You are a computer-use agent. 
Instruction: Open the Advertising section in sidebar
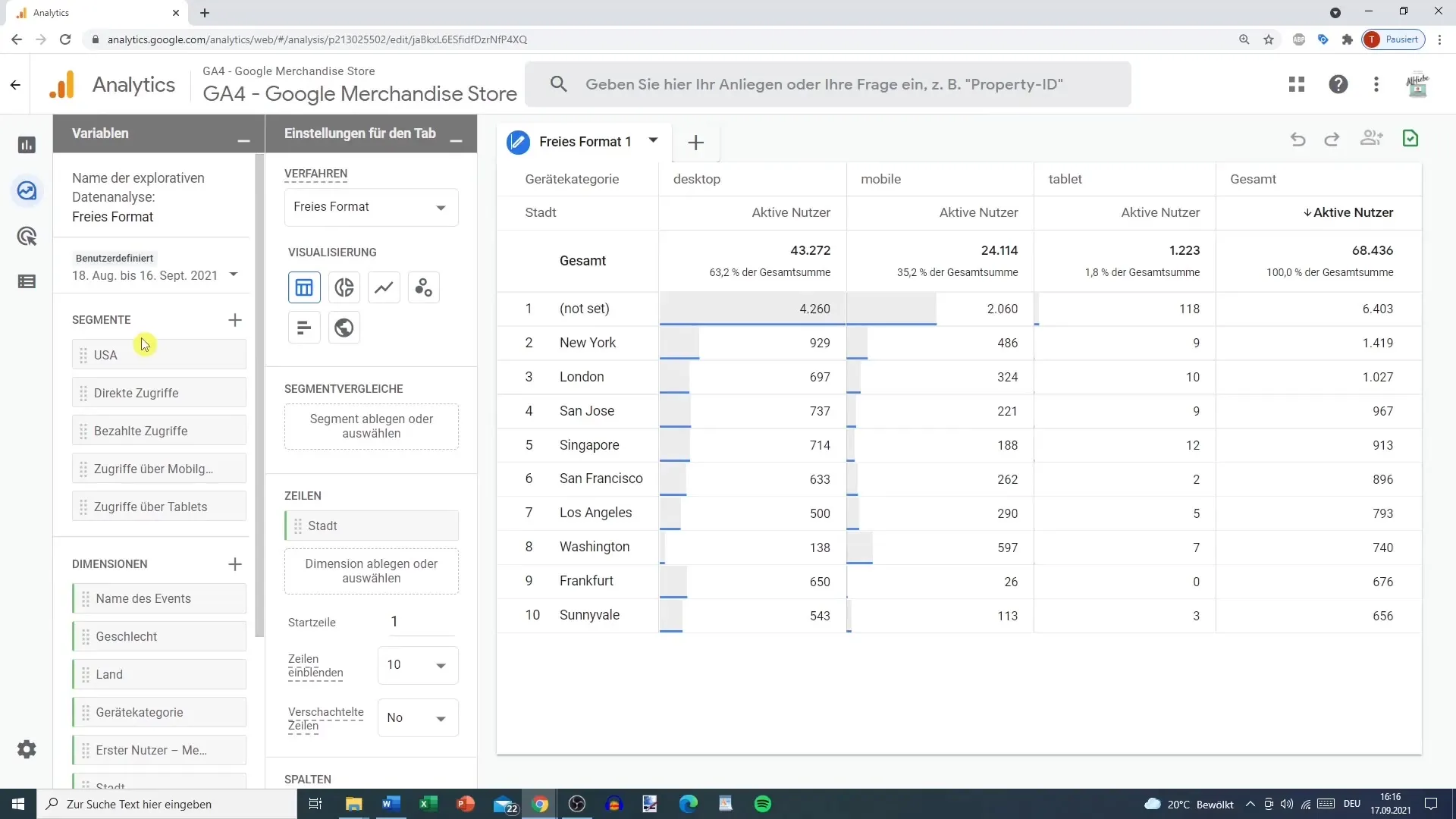(27, 237)
